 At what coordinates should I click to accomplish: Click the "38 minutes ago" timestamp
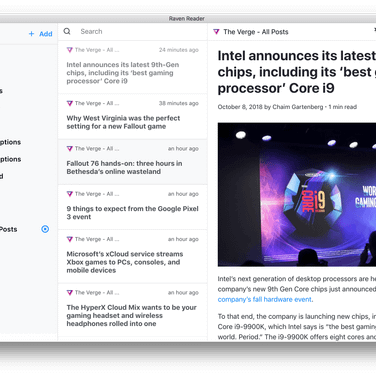(179, 103)
